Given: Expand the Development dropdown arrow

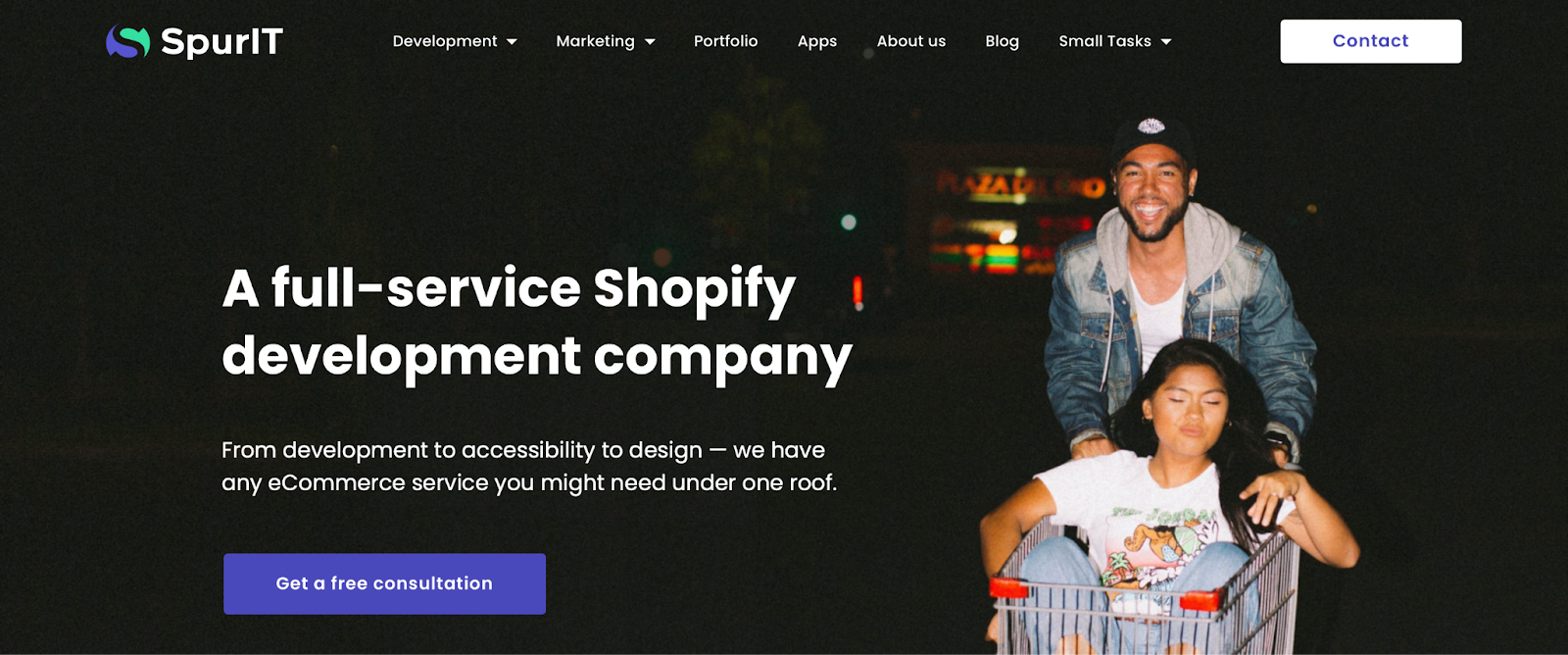Looking at the screenshot, I should 512,42.
